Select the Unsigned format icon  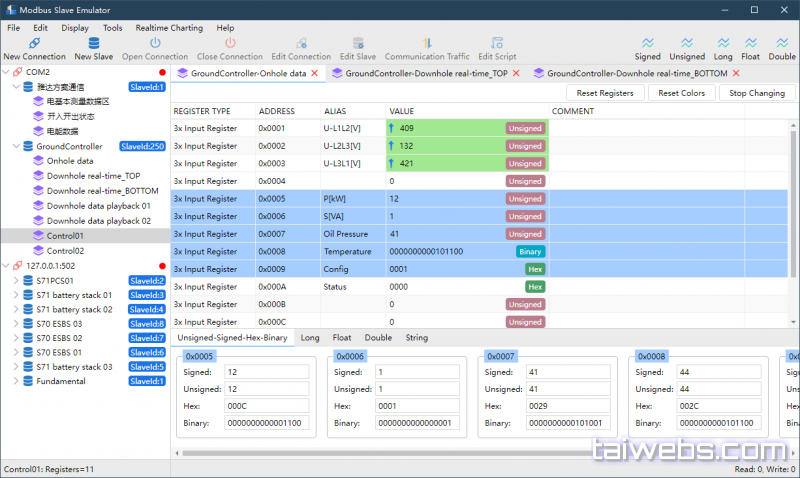click(x=687, y=44)
